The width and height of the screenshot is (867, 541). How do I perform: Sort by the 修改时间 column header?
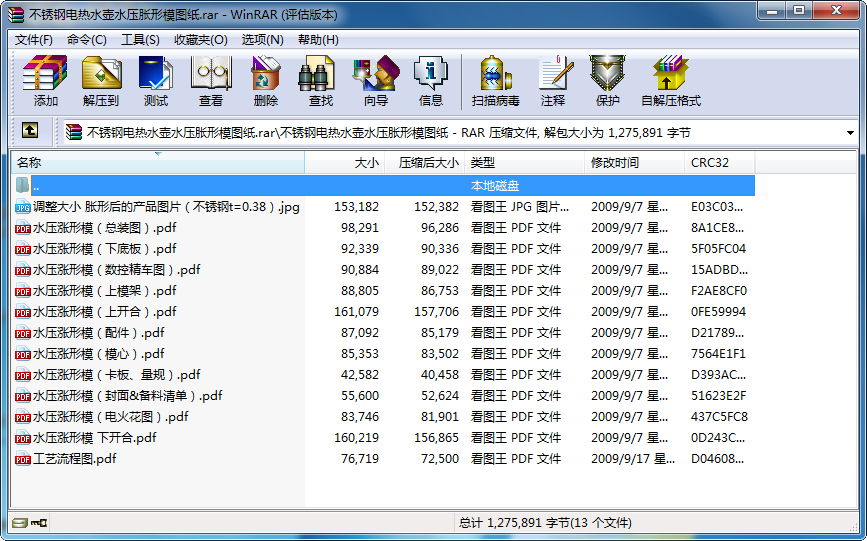[635, 163]
